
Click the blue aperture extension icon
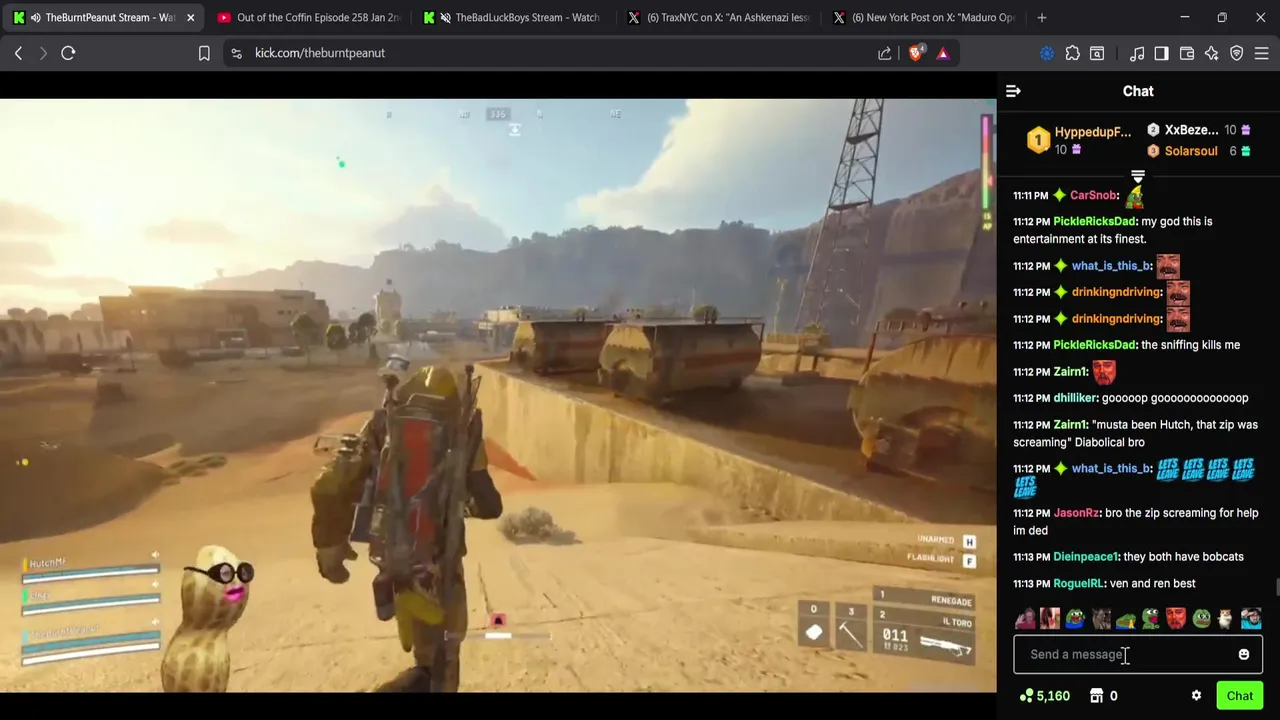click(x=1047, y=53)
